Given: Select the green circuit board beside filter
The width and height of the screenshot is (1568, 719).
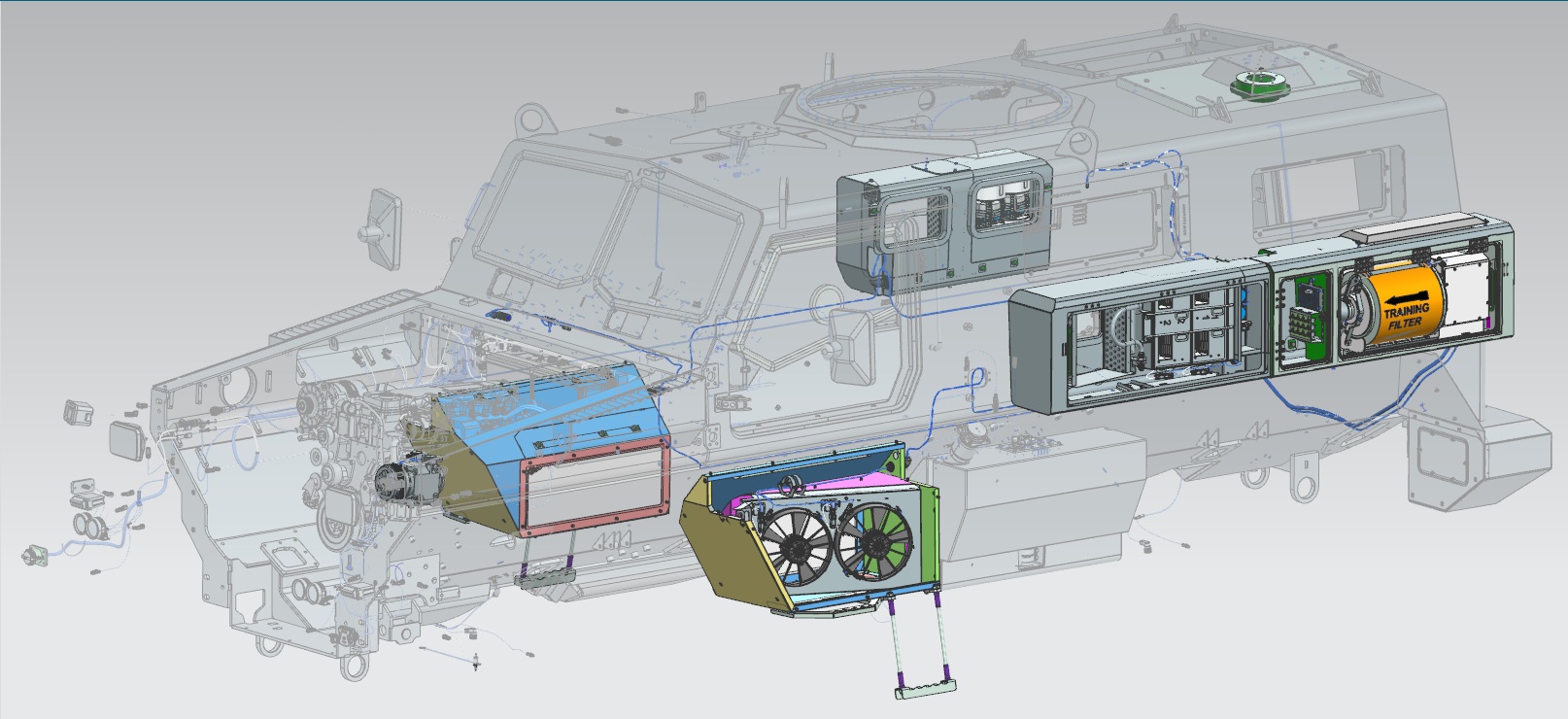Looking at the screenshot, I should pyautogui.click(x=1305, y=314).
